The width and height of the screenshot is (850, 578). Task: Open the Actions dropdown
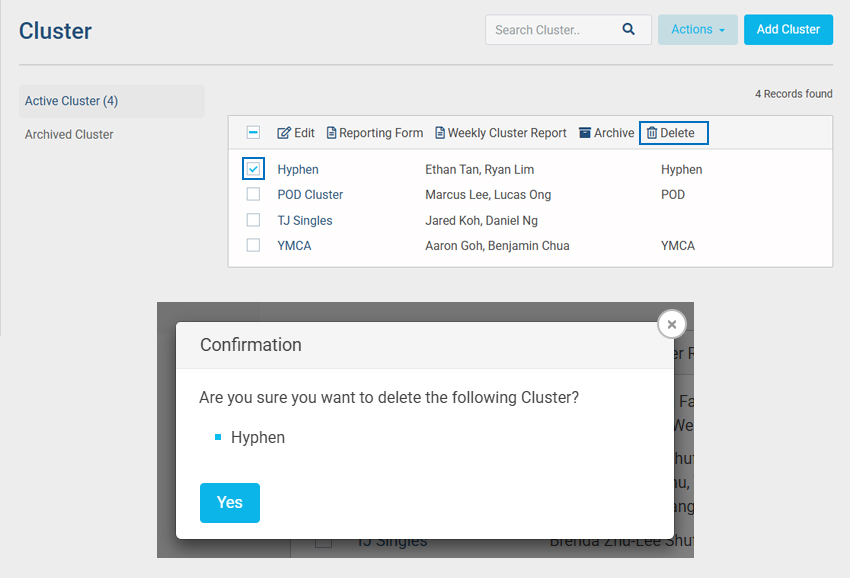(697, 30)
